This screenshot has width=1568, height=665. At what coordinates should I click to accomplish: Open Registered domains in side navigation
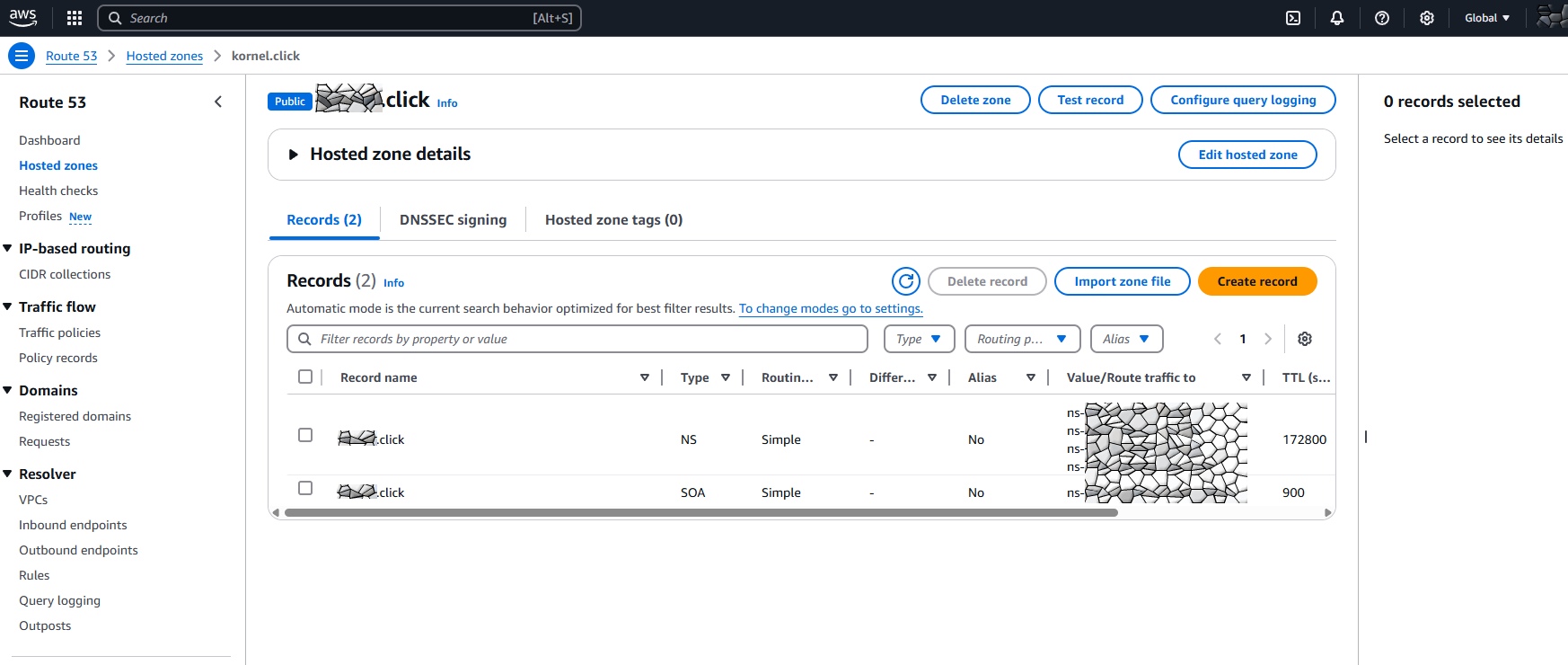(x=75, y=416)
